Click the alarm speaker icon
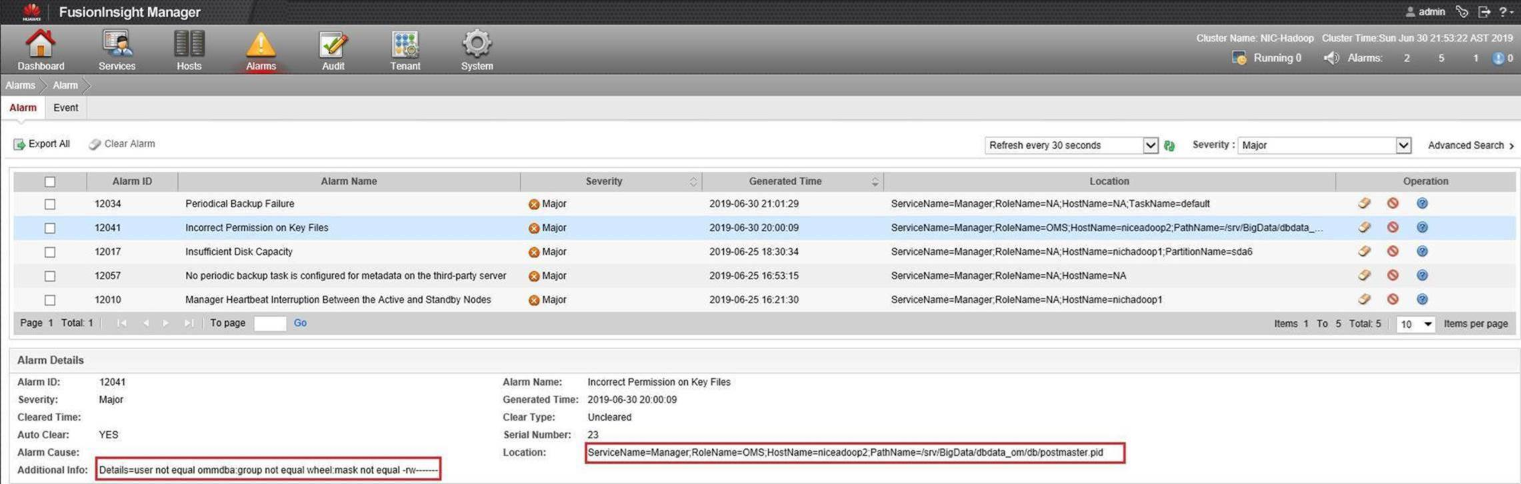This screenshot has height=484, width=1521. pos(1331,58)
